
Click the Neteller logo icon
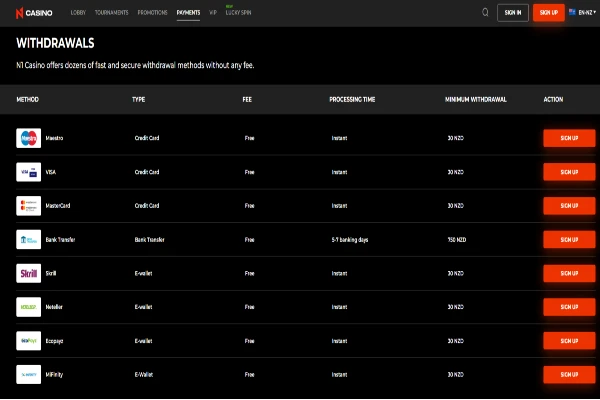pyautogui.click(x=29, y=308)
